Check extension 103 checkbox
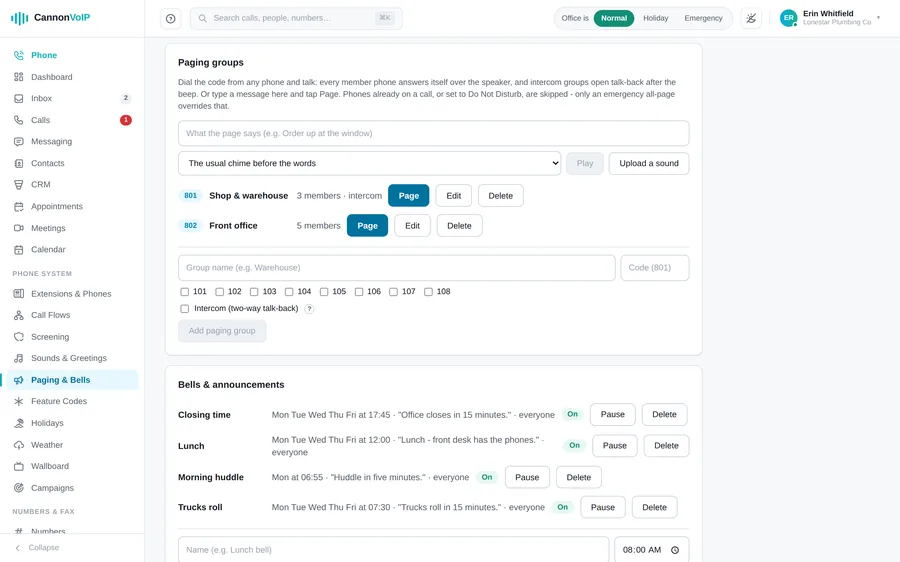Viewport: 900px width, 562px height. [254, 292]
